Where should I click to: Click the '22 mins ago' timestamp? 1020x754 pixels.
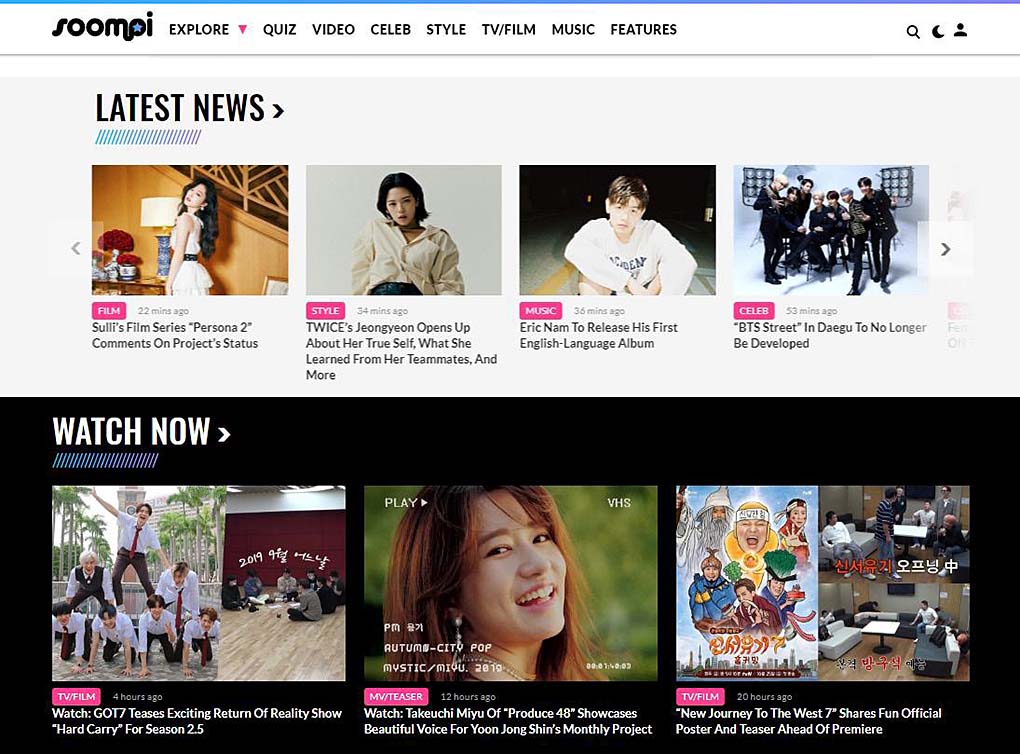pos(163,311)
